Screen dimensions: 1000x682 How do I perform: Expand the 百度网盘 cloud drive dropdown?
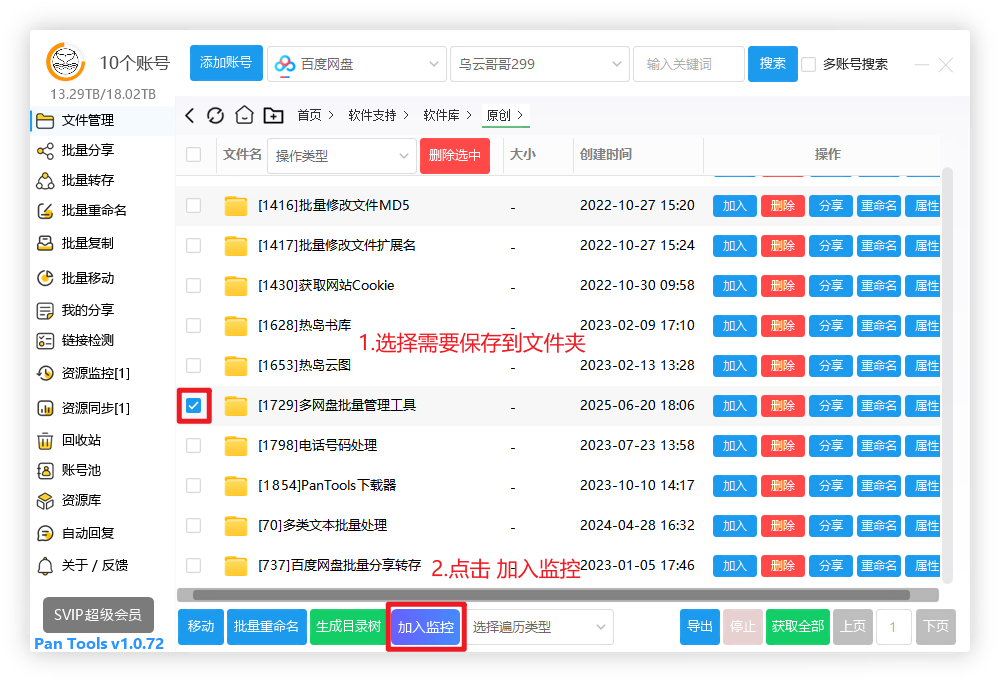(x=356, y=64)
